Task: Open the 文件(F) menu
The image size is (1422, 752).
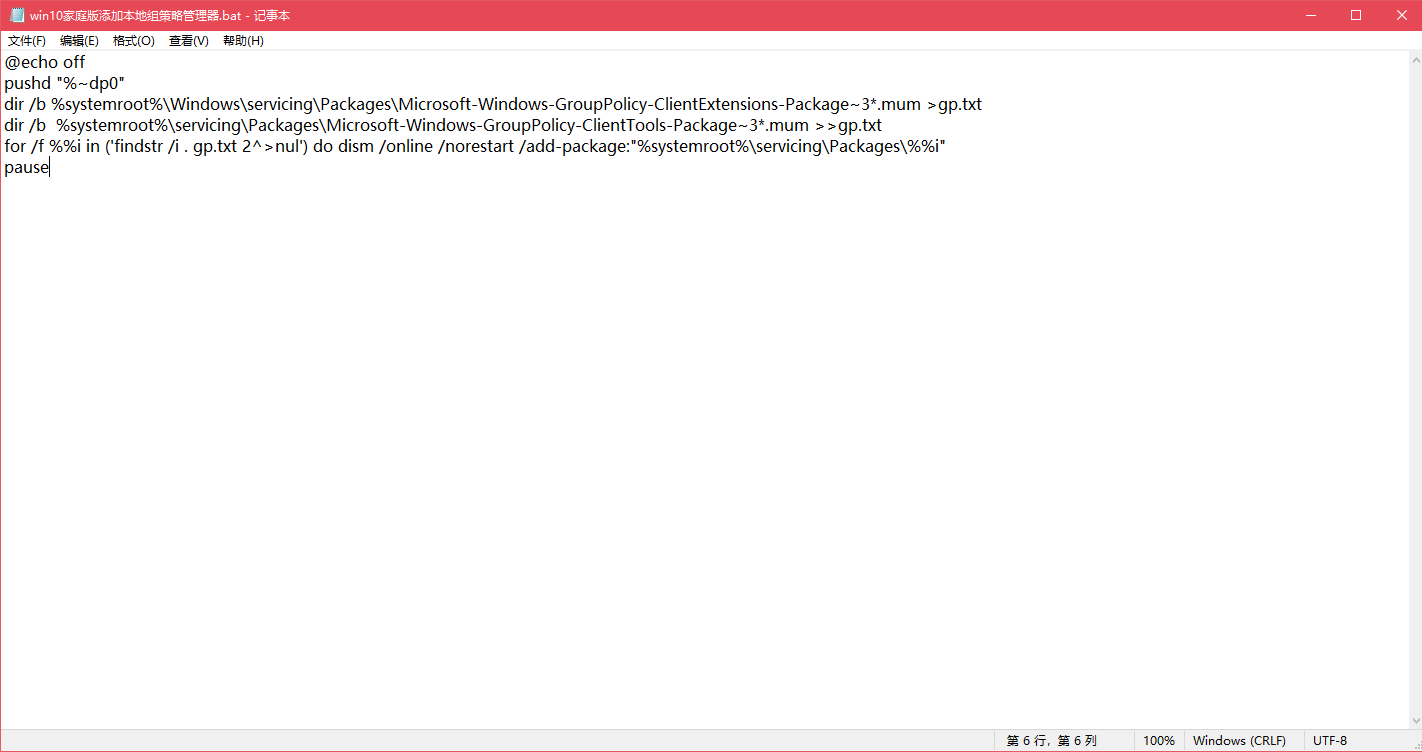Action: (x=27, y=41)
